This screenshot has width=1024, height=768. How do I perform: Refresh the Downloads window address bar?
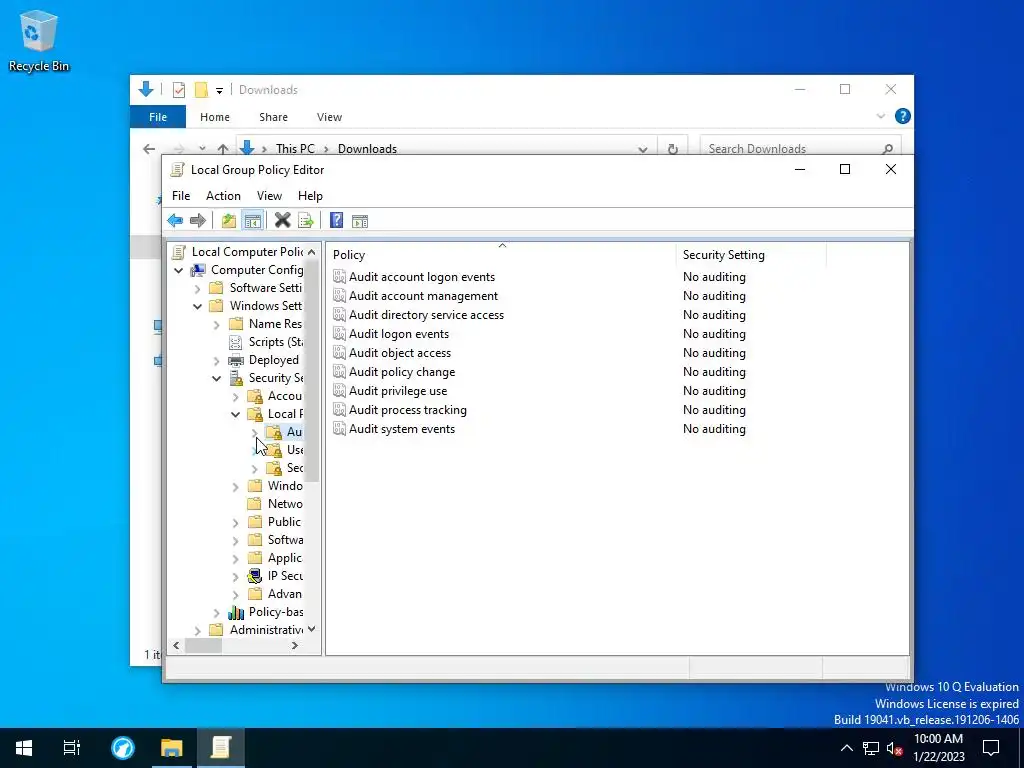pos(673,149)
